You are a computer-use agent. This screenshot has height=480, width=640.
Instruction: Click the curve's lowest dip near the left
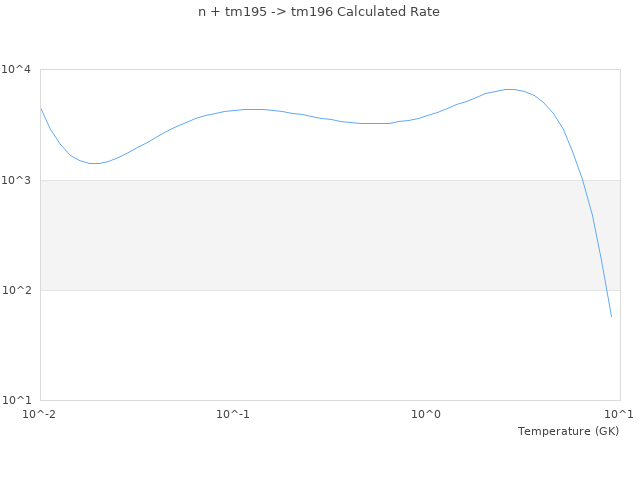[x=95, y=163]
